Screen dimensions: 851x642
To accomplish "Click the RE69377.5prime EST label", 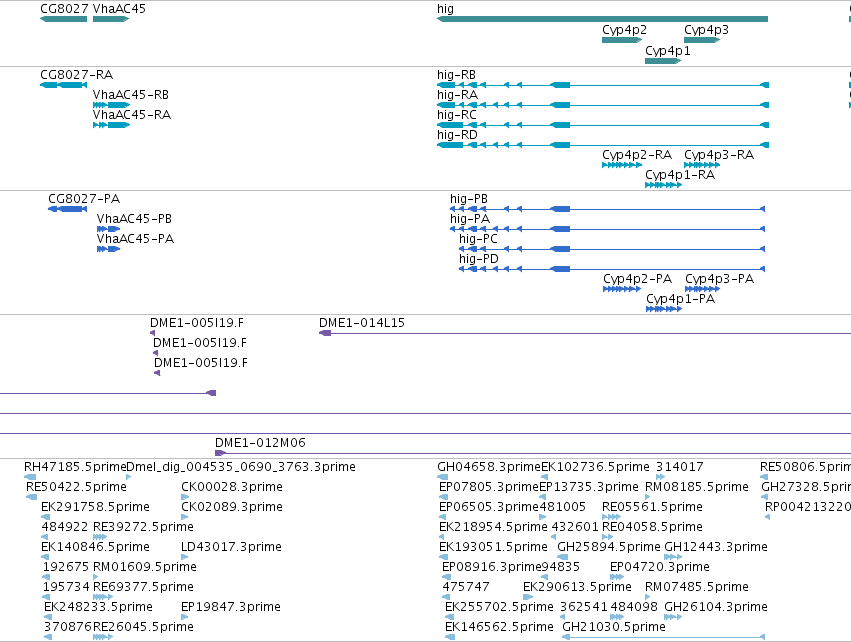I will pyautogui.click(x=143, y=587).
